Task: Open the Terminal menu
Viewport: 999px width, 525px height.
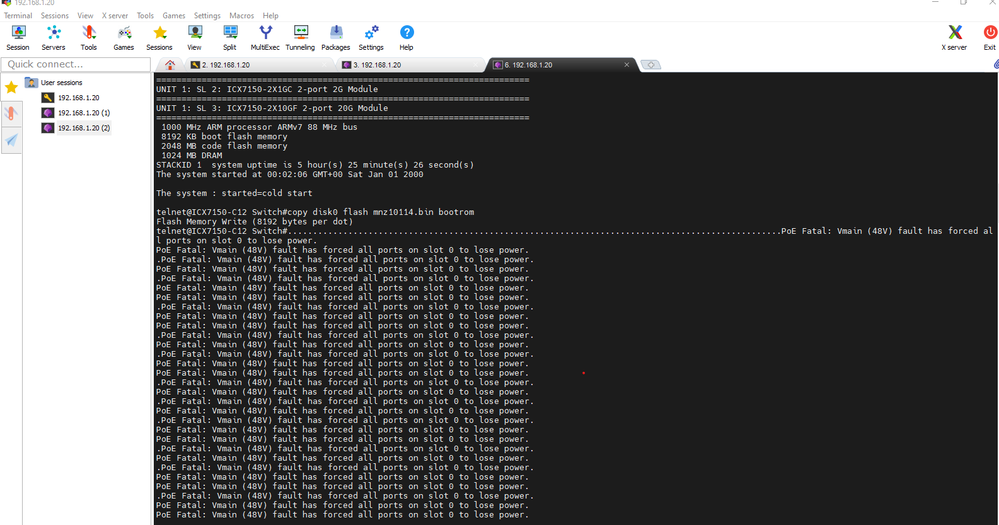Action: [x=18, y=16]
